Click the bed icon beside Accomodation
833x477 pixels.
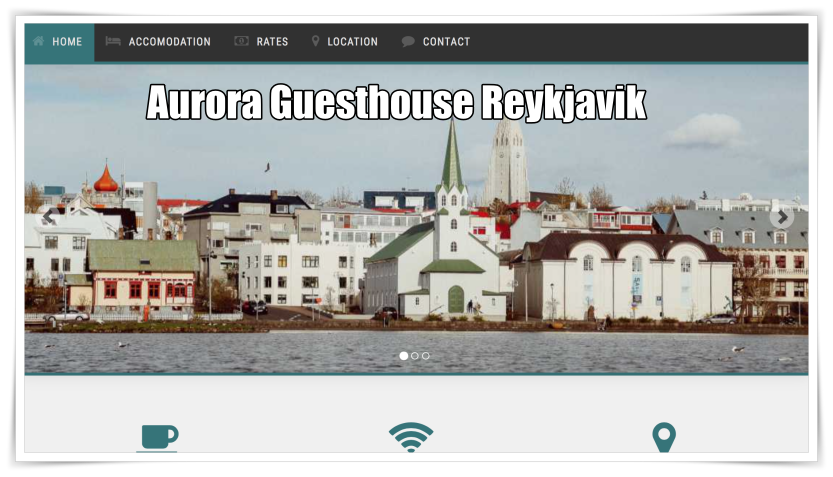pos(113,41)
